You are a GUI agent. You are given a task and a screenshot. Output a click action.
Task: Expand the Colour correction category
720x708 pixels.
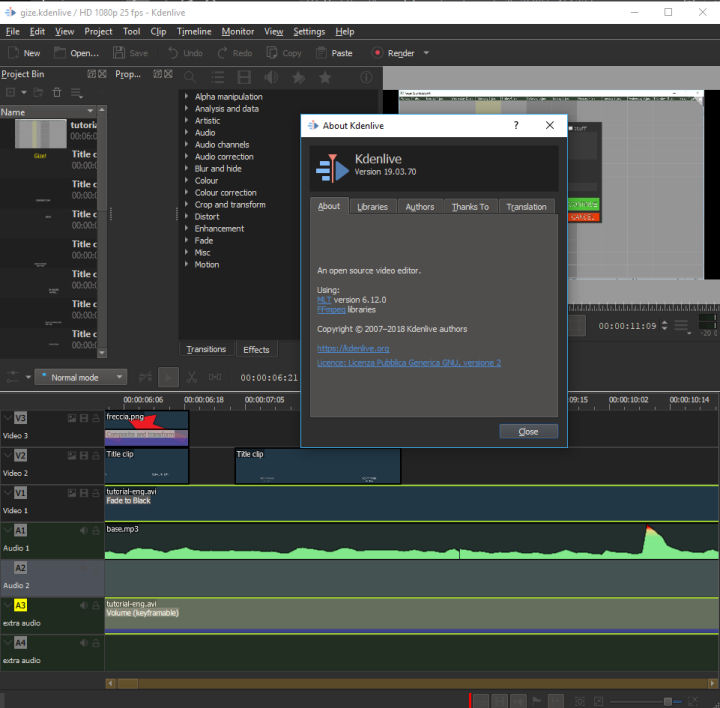[x=186, y=192]
